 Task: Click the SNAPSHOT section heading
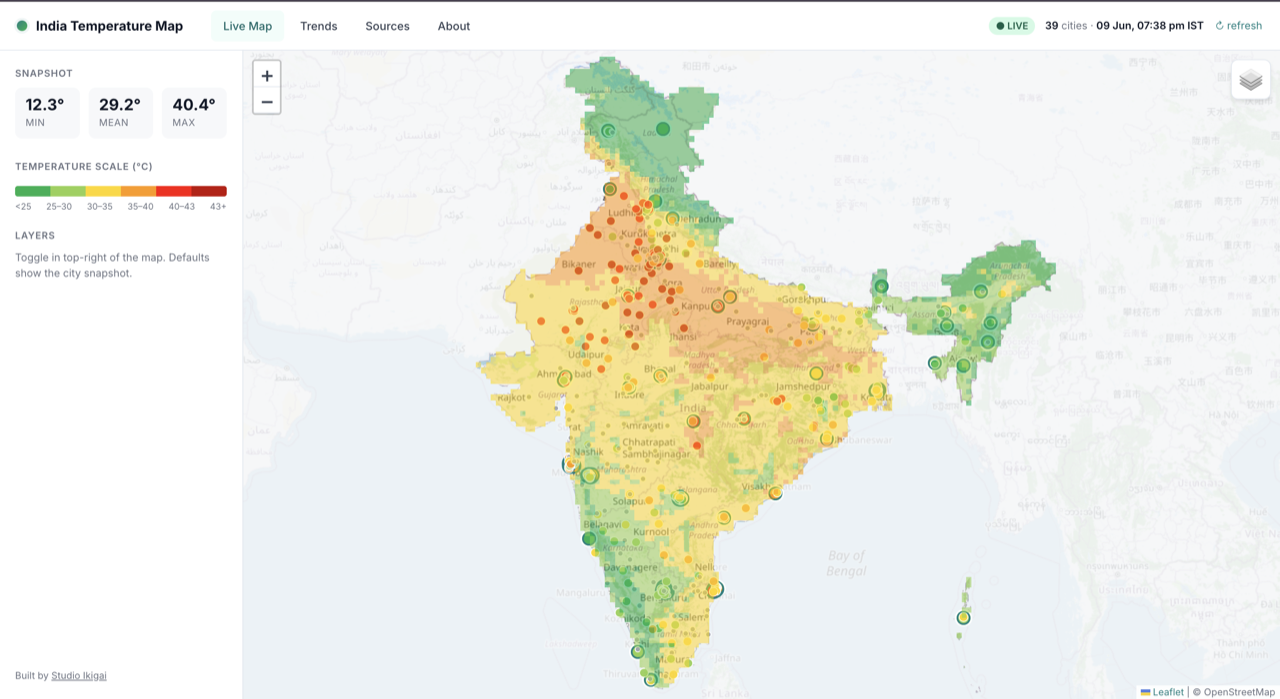44,73
